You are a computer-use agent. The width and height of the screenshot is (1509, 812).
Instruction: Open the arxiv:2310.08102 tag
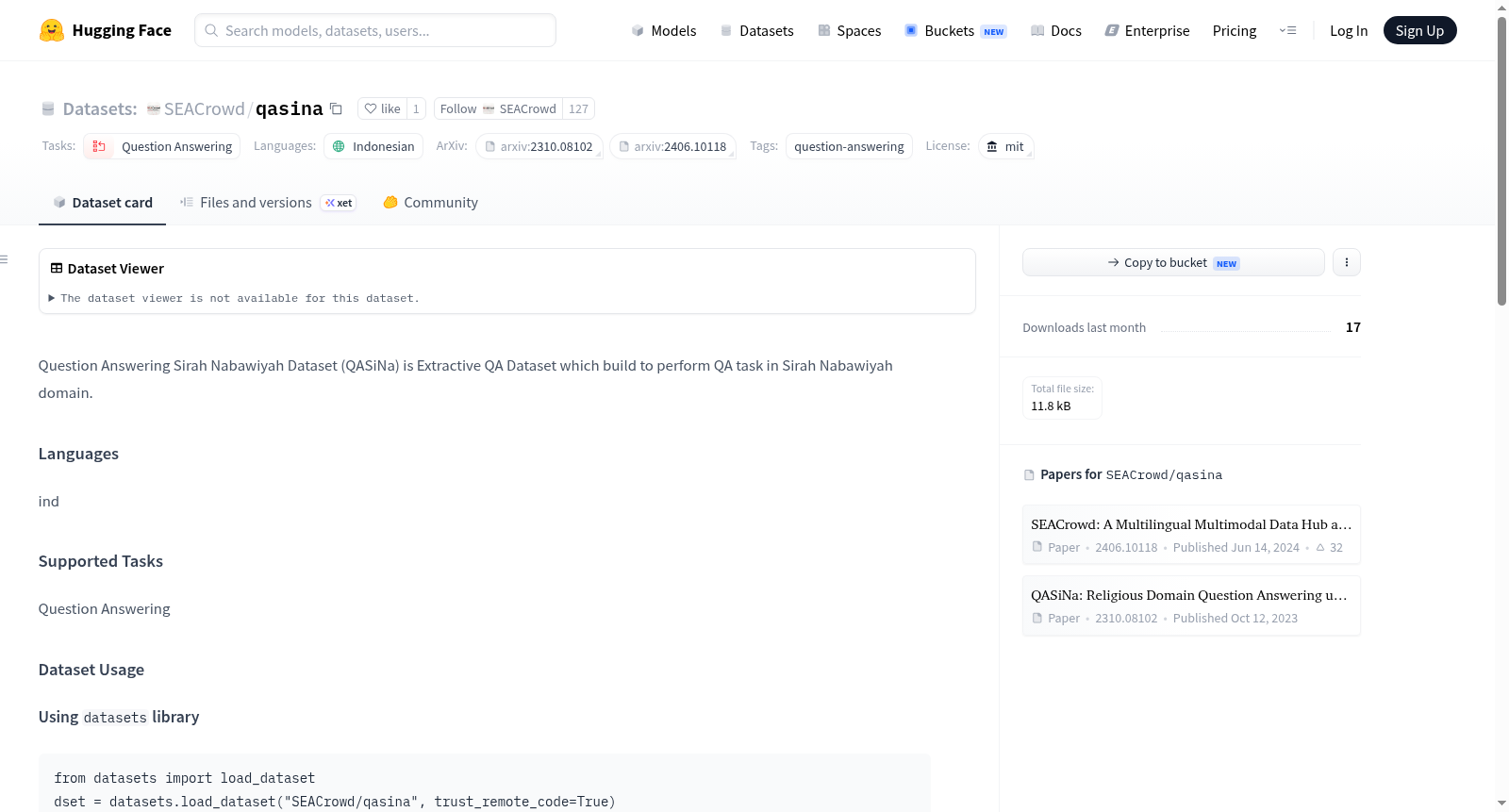point(539,146)
